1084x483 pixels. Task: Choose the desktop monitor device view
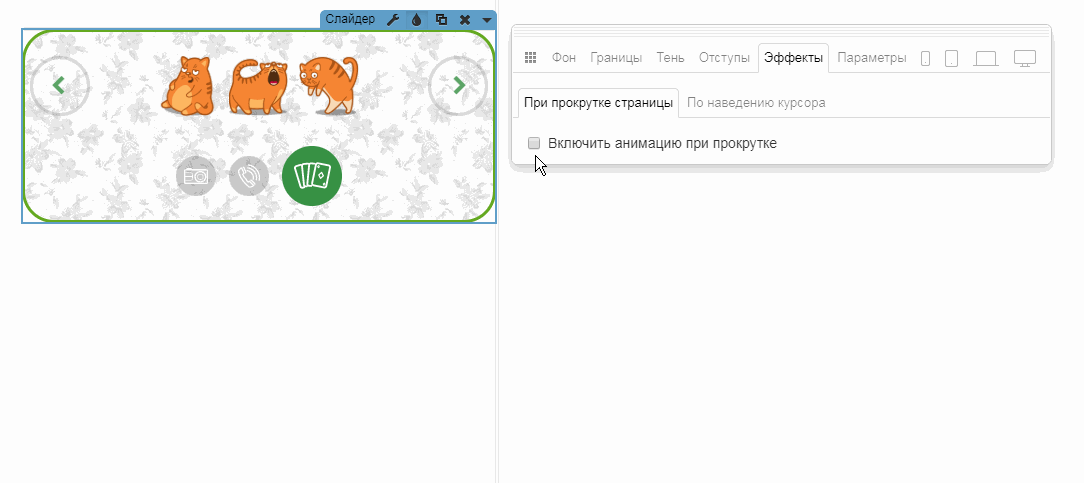(1024, 58)
